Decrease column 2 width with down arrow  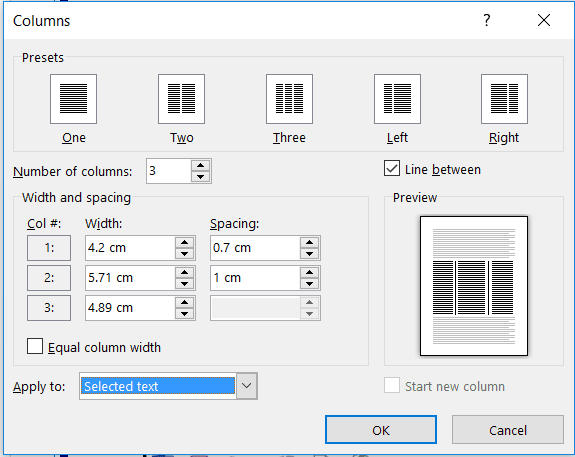tap(184, 284)
